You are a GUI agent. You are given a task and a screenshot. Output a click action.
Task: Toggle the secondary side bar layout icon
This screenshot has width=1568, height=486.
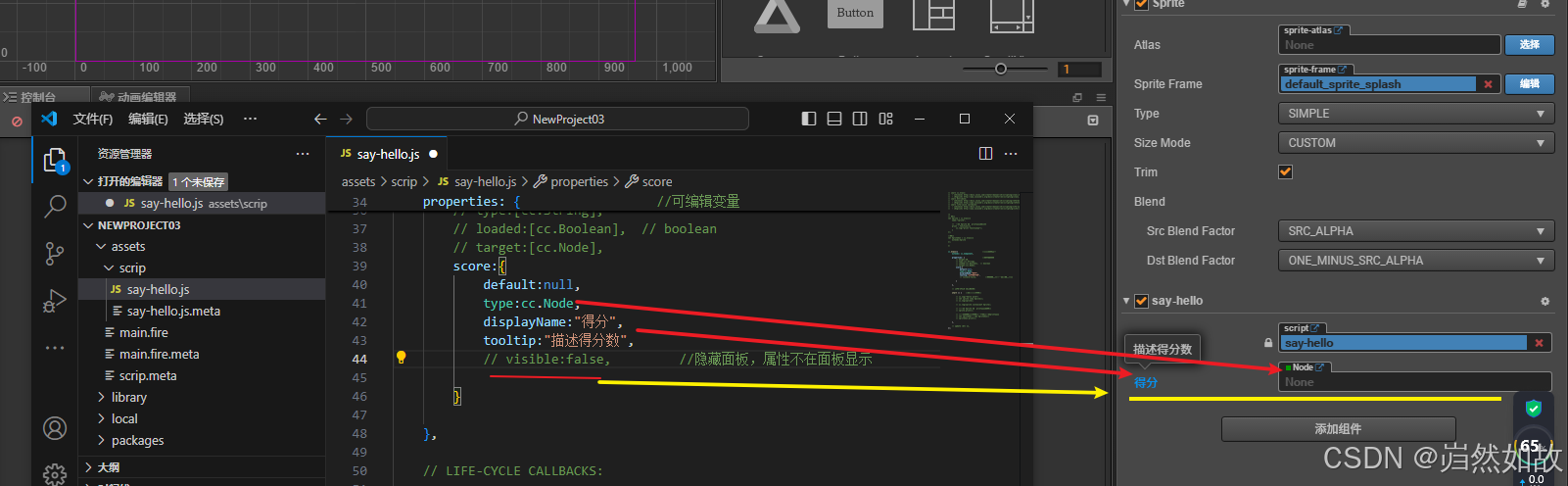pyautogui.click(x=860, y=119)
